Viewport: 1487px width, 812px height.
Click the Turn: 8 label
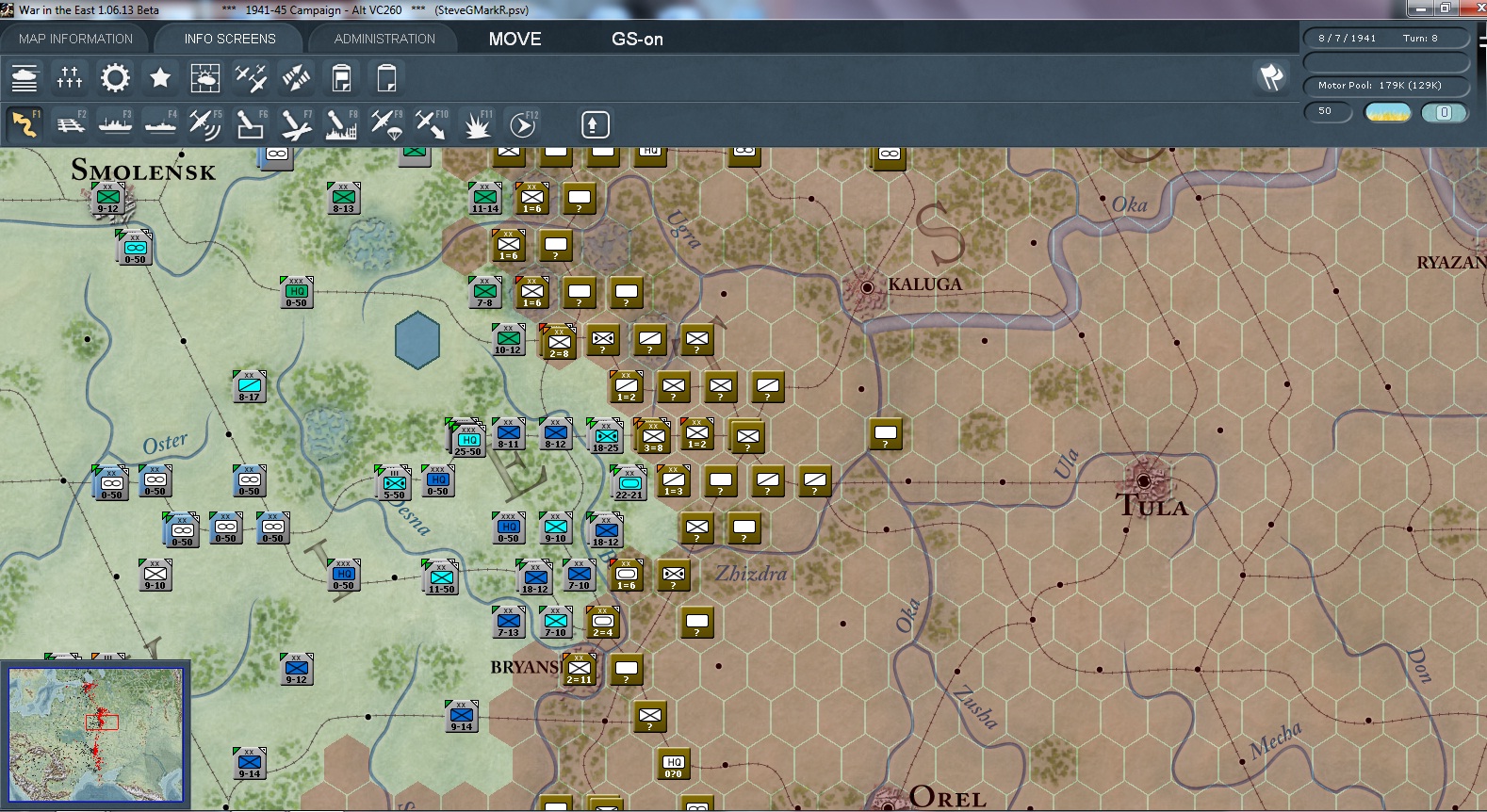coord(1420,39)
